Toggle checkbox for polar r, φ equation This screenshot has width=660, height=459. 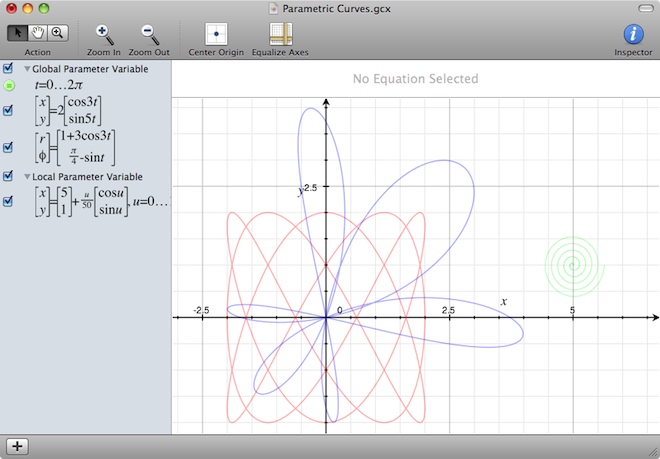point(9,147)
